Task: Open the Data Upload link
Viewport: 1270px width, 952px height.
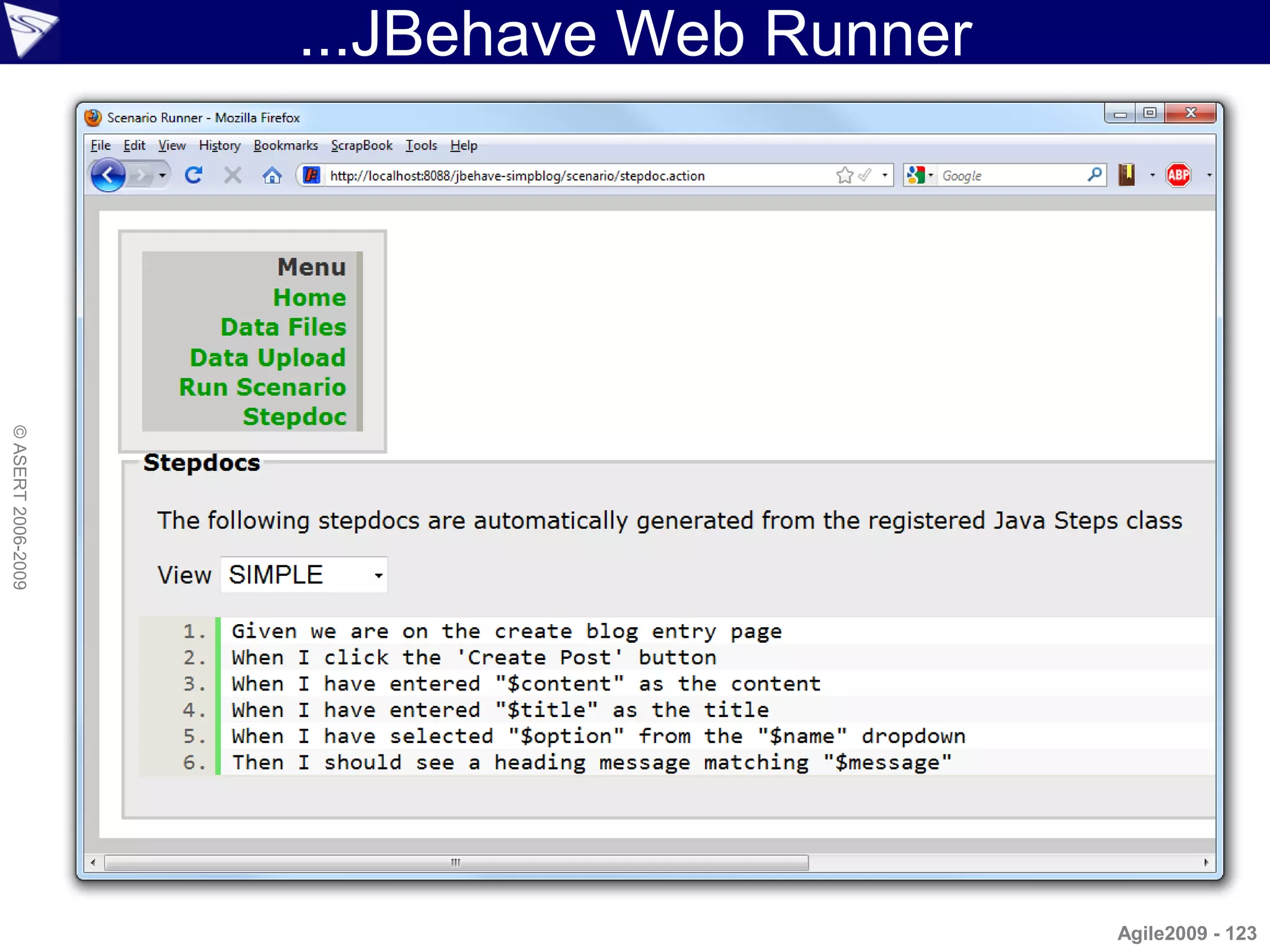Action: pos(268,358)
